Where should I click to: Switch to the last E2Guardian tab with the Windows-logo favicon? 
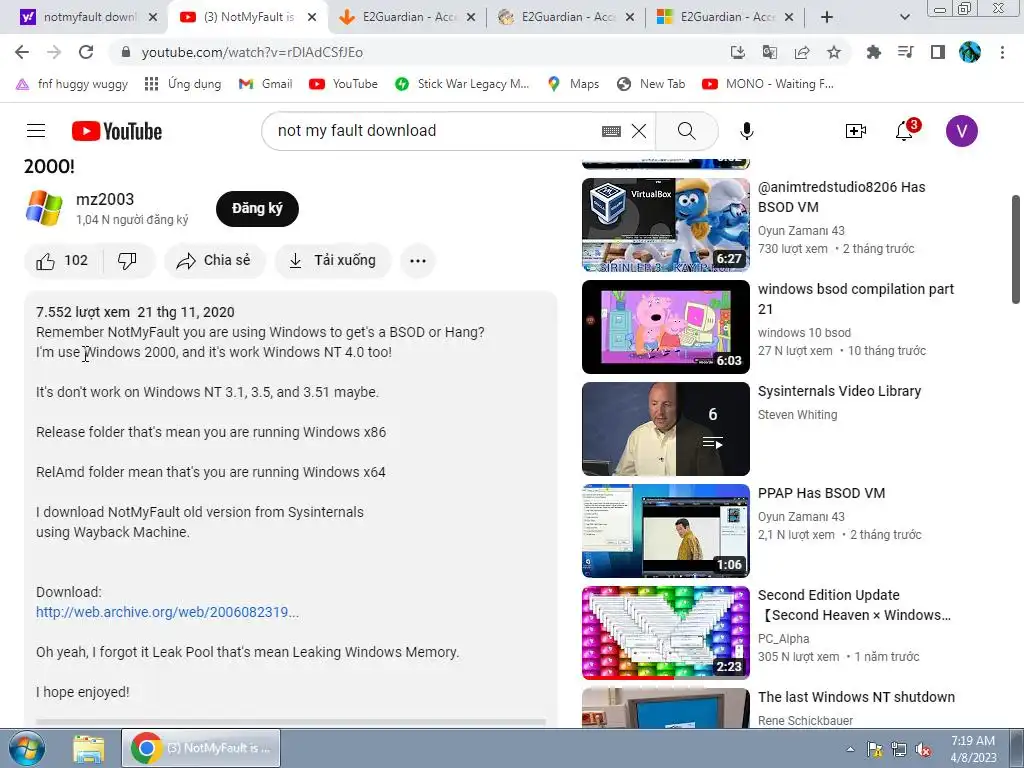[x=725, y=17]
